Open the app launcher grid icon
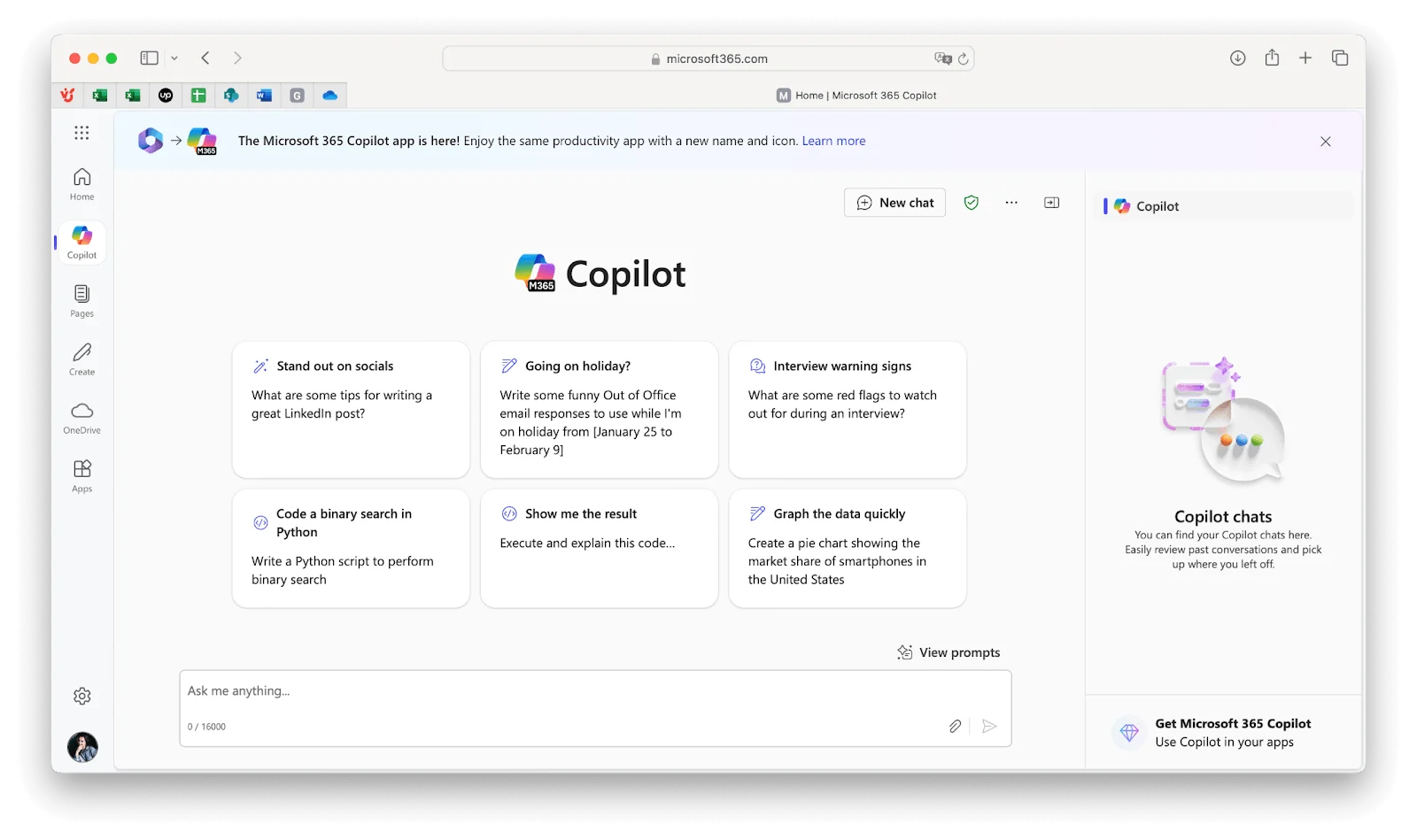Image resolution: width=1417 pixels, height=840 pixels. click(81, 133)
